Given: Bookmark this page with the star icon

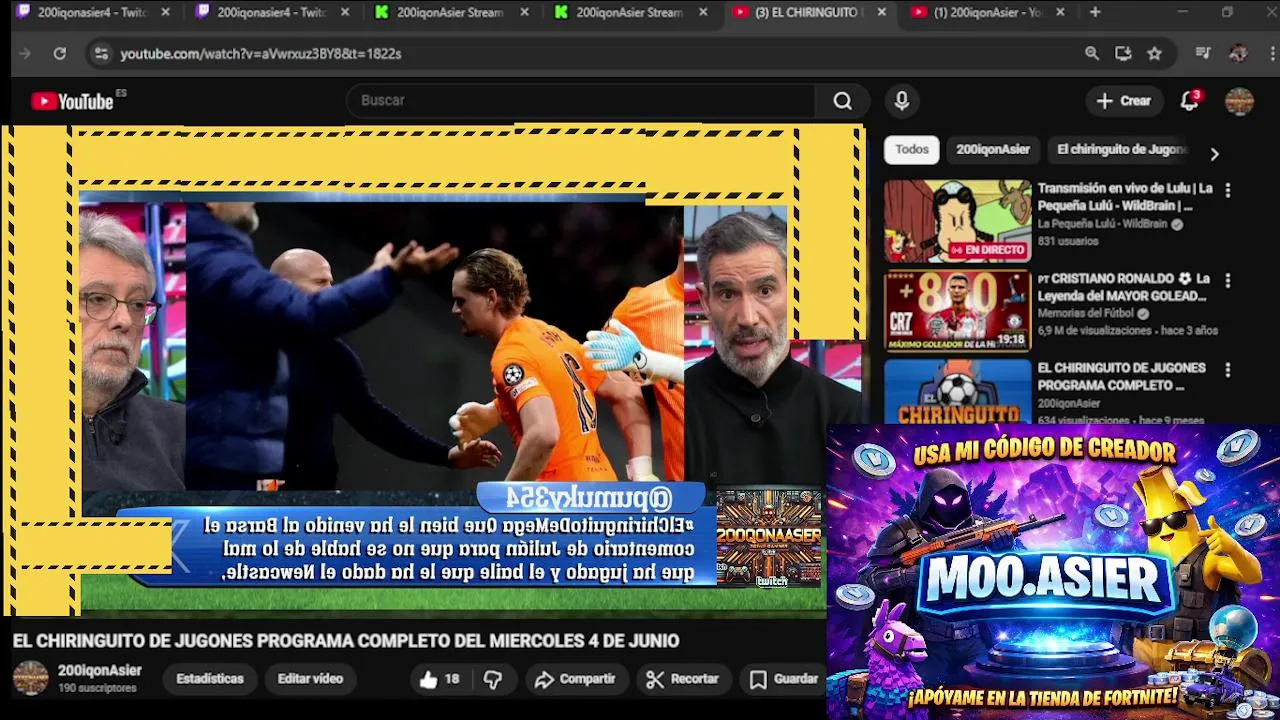Looking at the screenshot, I should (1154, 54).
